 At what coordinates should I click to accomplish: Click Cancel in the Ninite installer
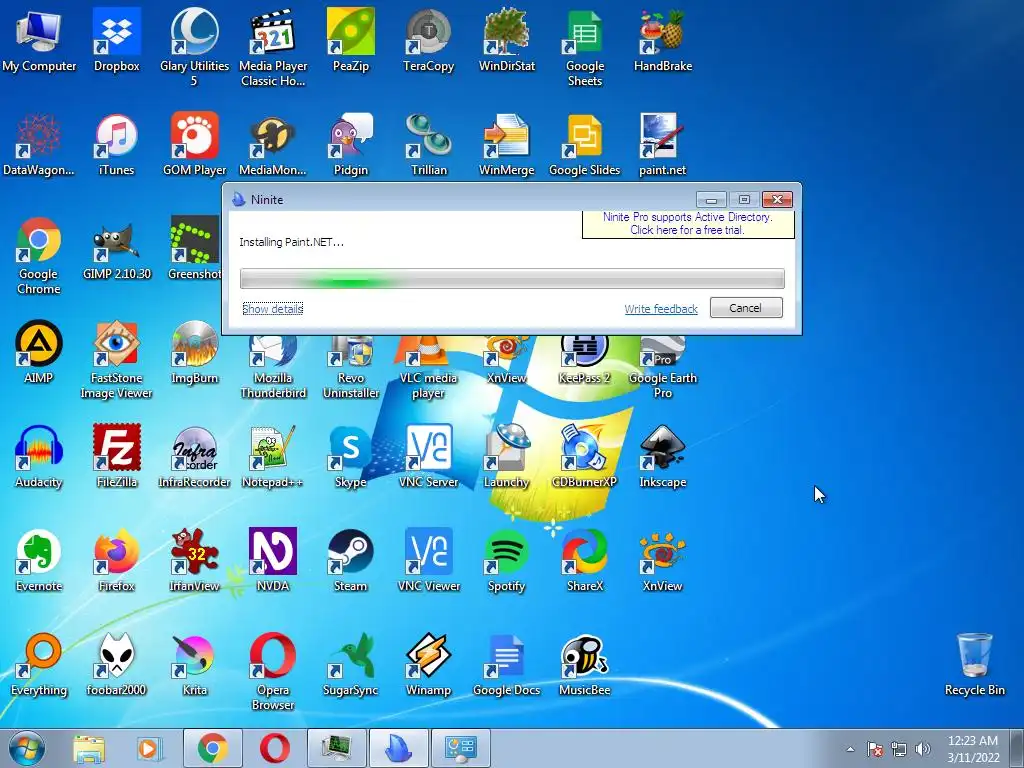click(x=746, y=308)
